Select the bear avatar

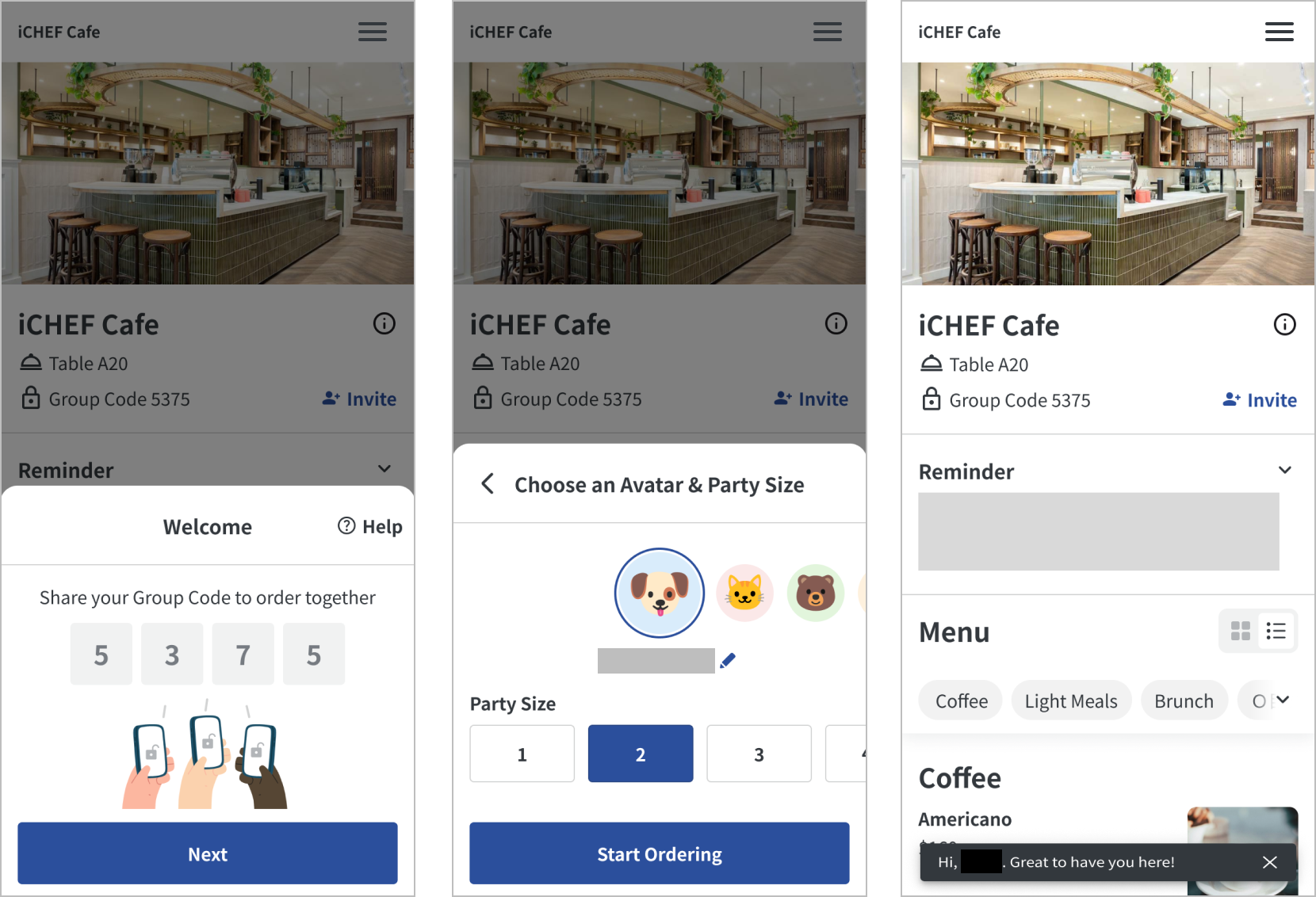(x=815, y=593)
